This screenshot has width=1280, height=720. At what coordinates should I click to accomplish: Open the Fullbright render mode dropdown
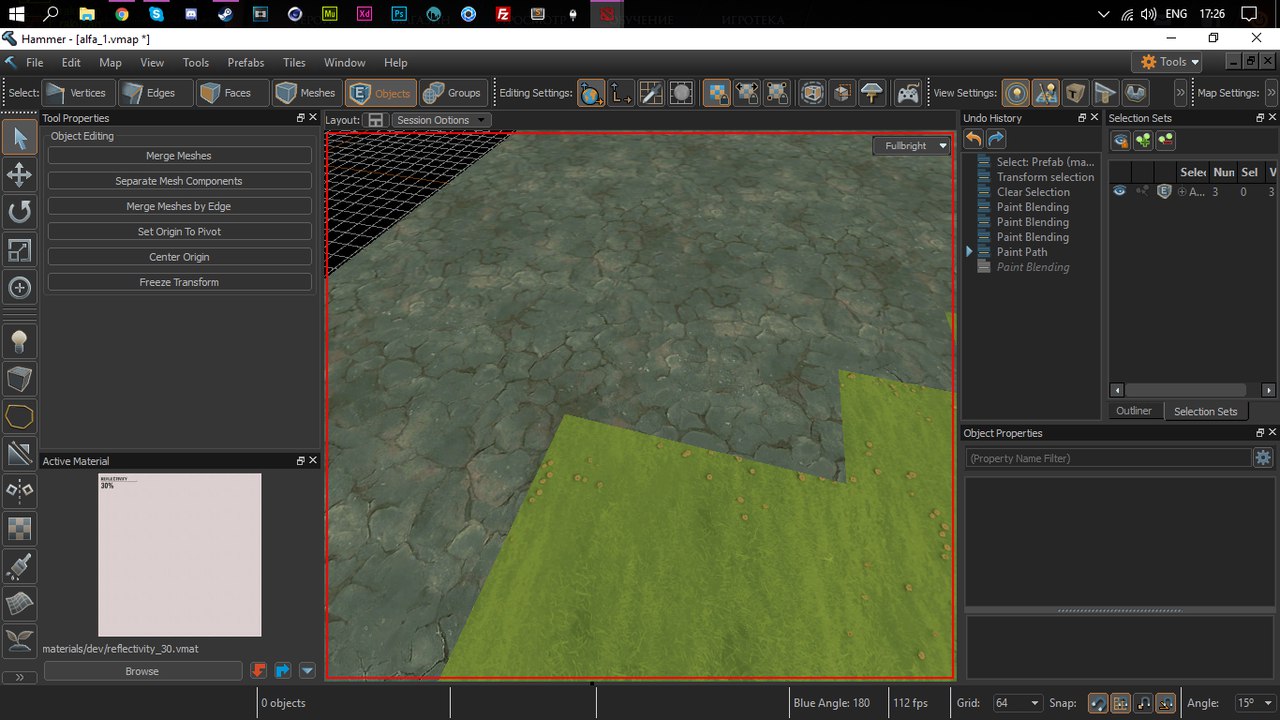[911, 146]
